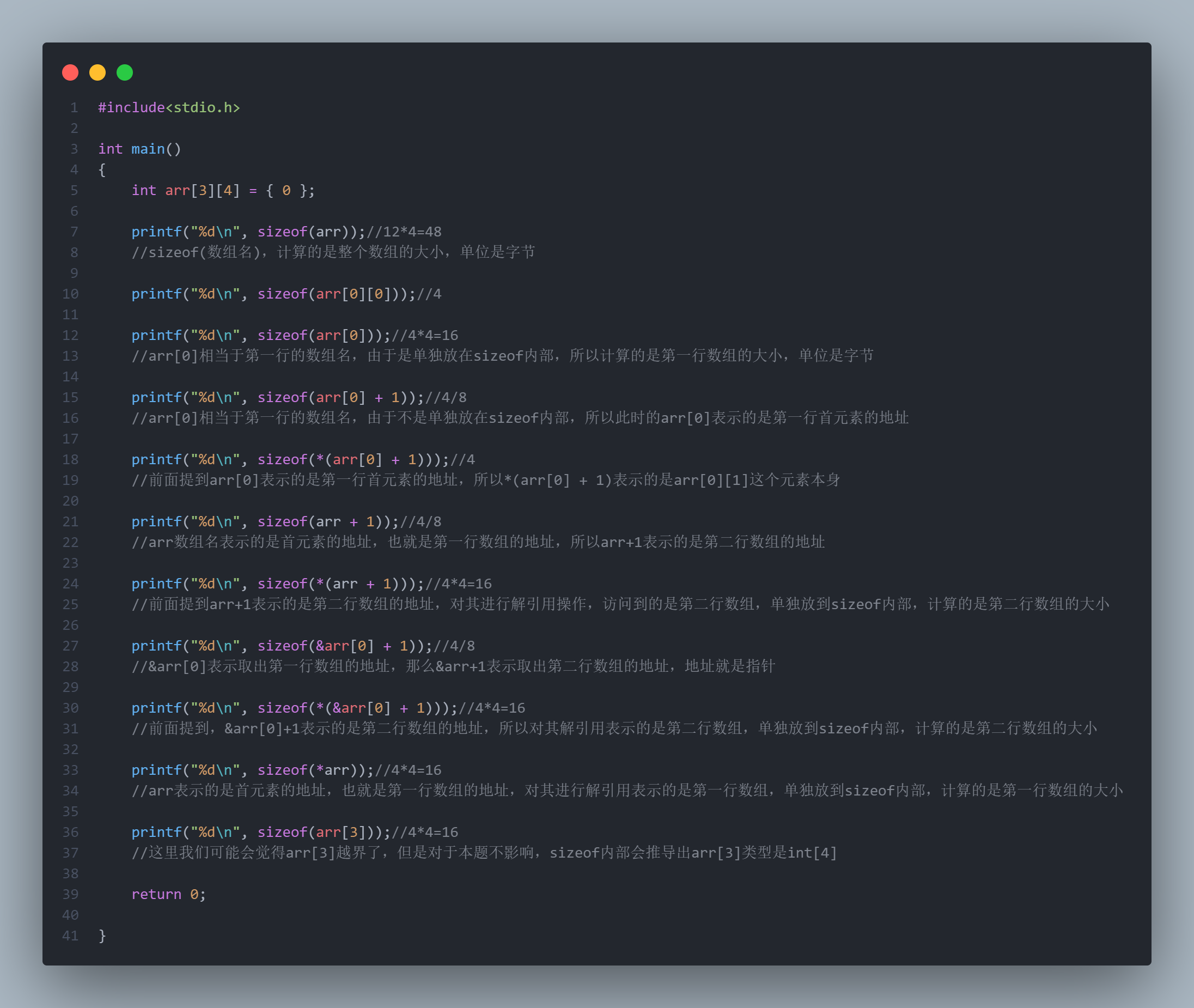Click the line 19 comment mentioning arr[0][1]这个元素本身
Image resolution: width=1194 pixels, height=1008 pixels.
[485, 480]
